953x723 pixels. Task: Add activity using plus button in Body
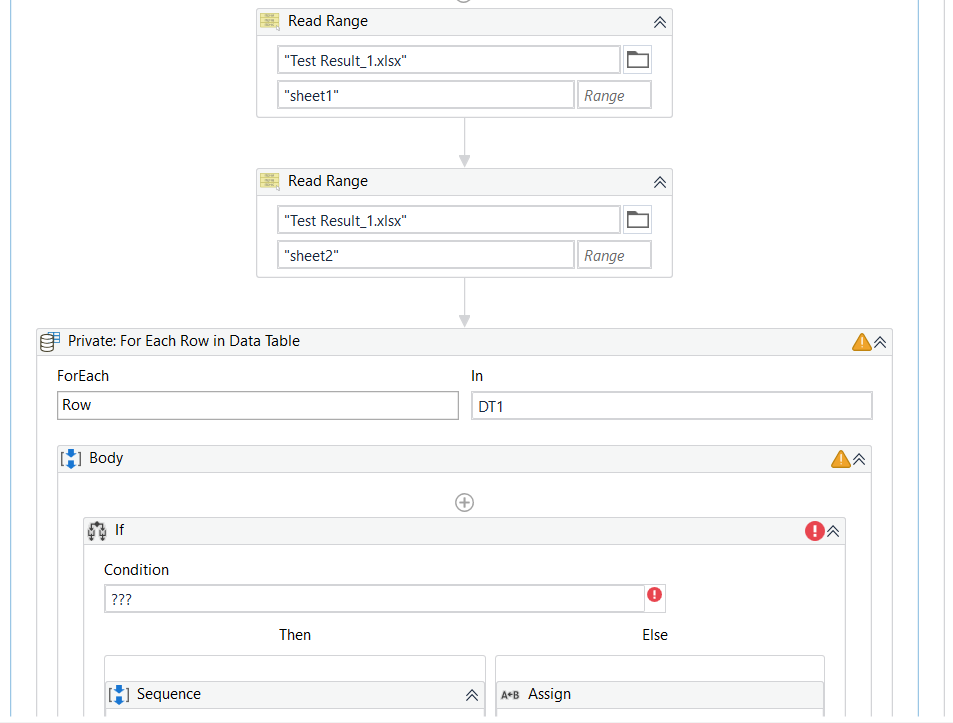464,502
